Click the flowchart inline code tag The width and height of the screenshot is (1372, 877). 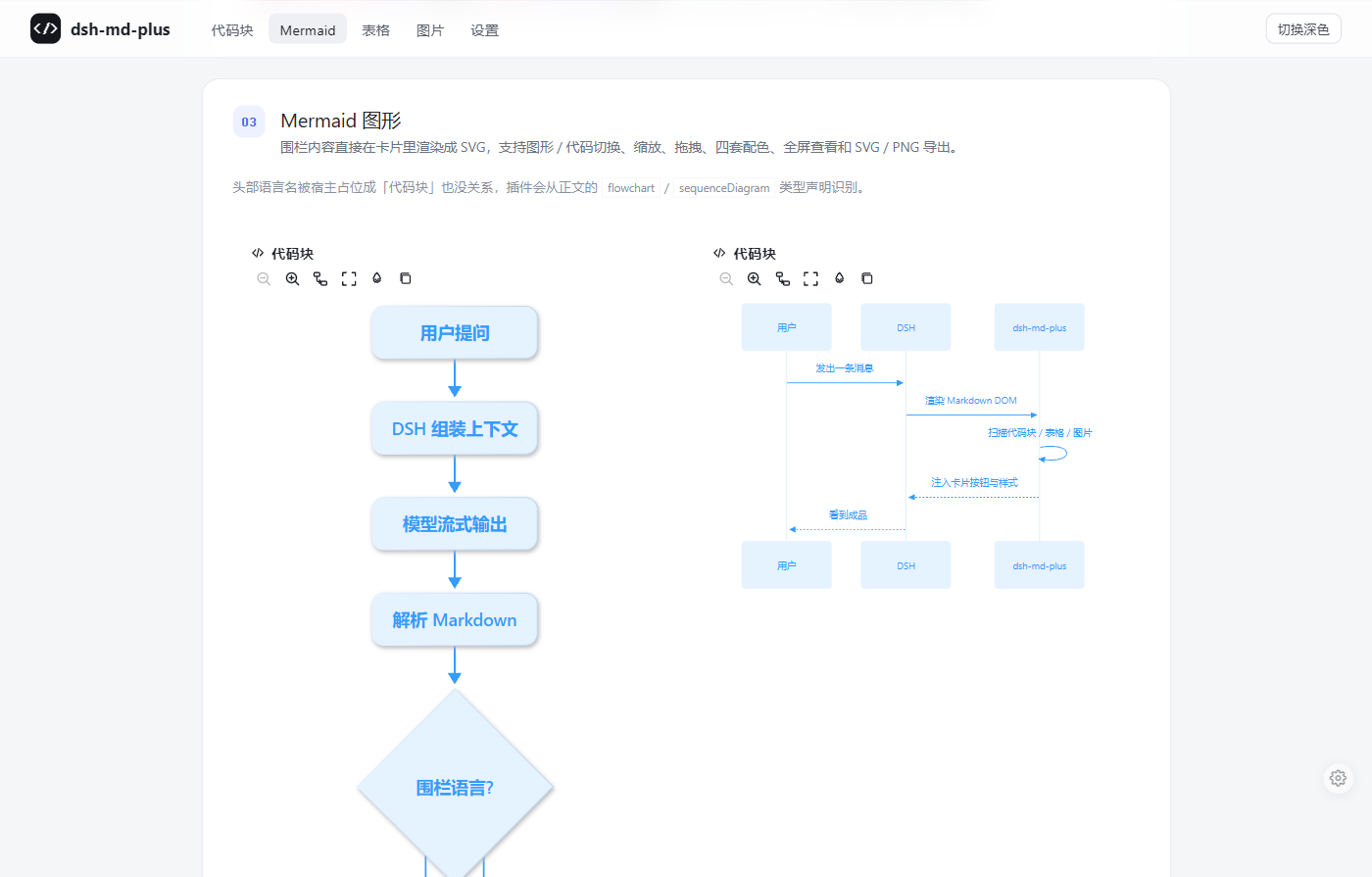[x=631, y=188]
